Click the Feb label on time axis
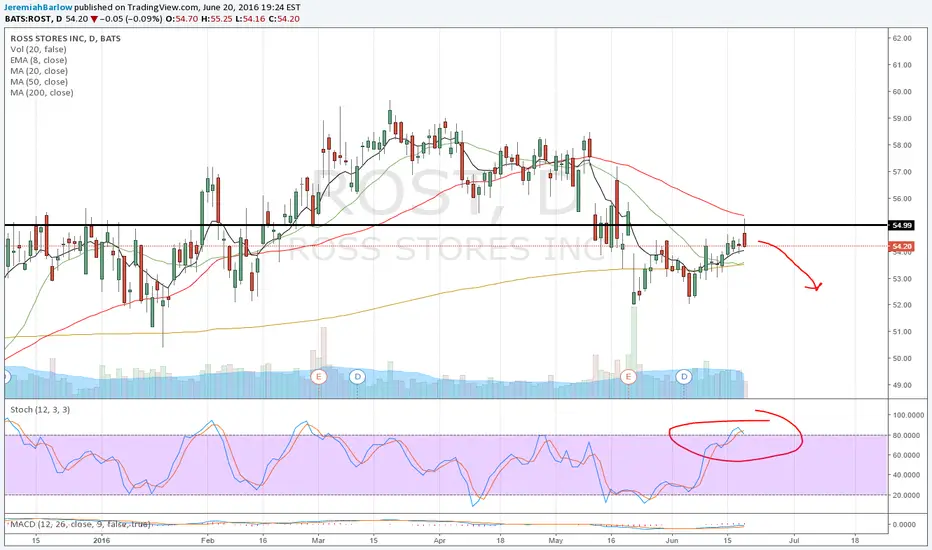This screenshot has width=932, height=550. coord(207,540)
